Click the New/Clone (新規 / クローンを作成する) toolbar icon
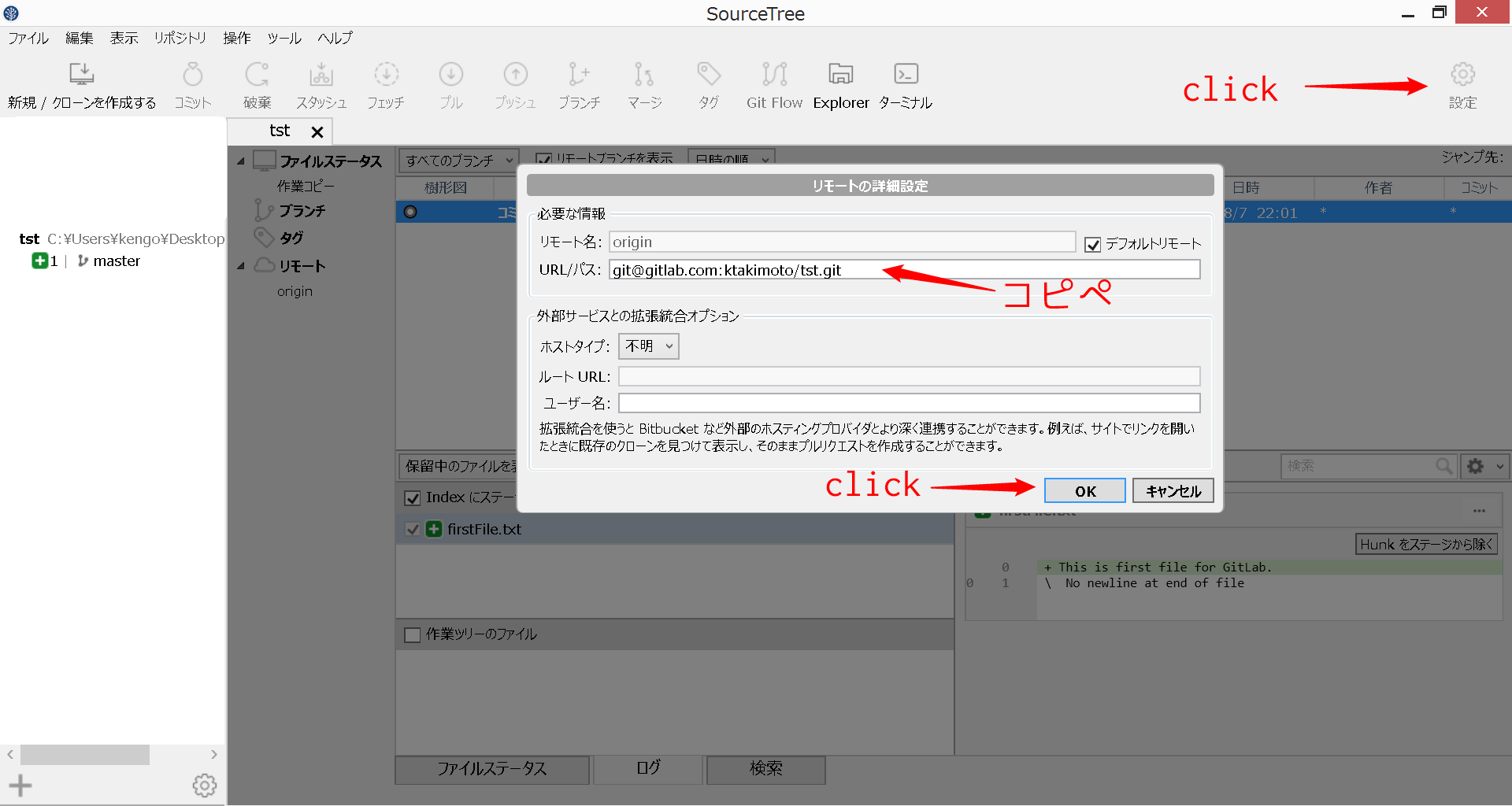 click(82, 74)
